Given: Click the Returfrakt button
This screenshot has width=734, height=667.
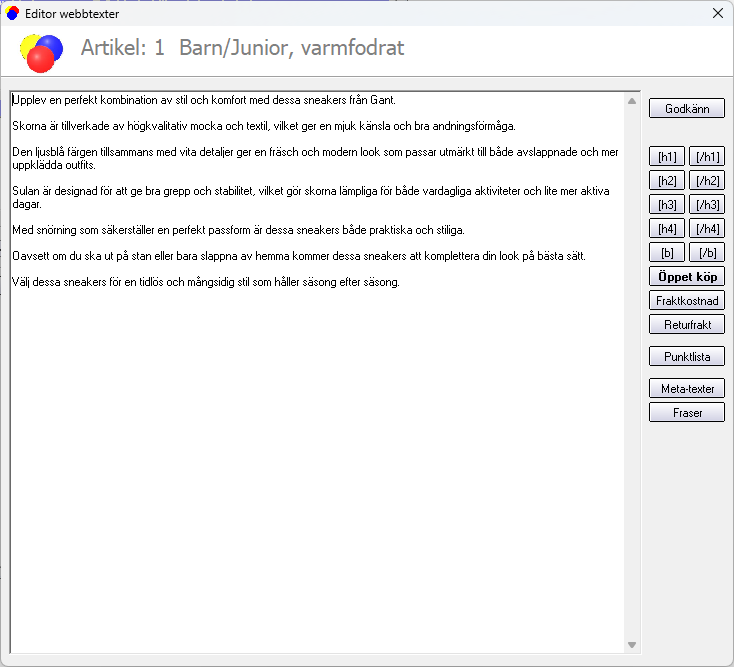Looking at the screenshot, I should tap(687, 324).
